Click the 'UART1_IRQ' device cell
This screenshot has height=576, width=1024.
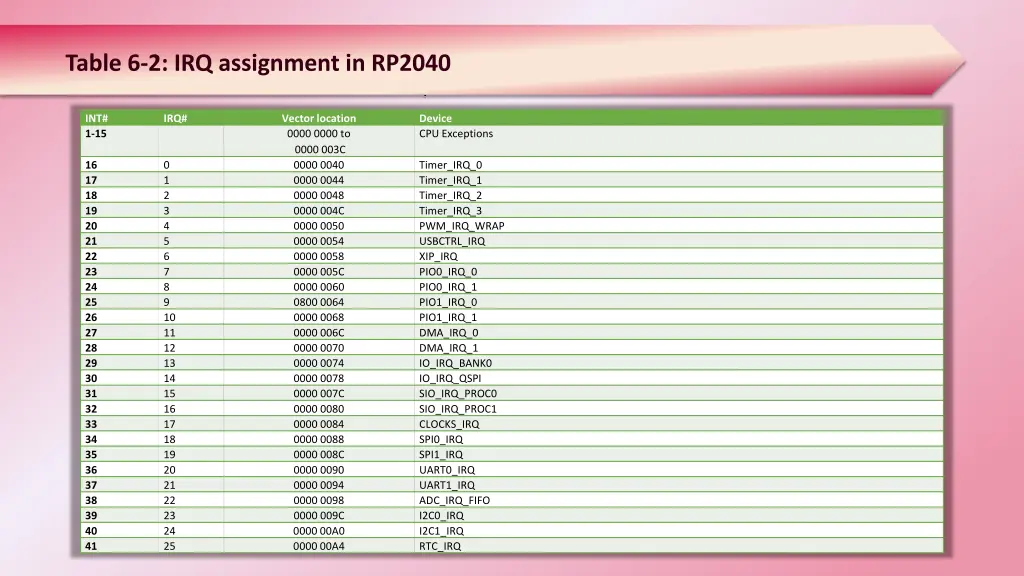pos(447,485)
